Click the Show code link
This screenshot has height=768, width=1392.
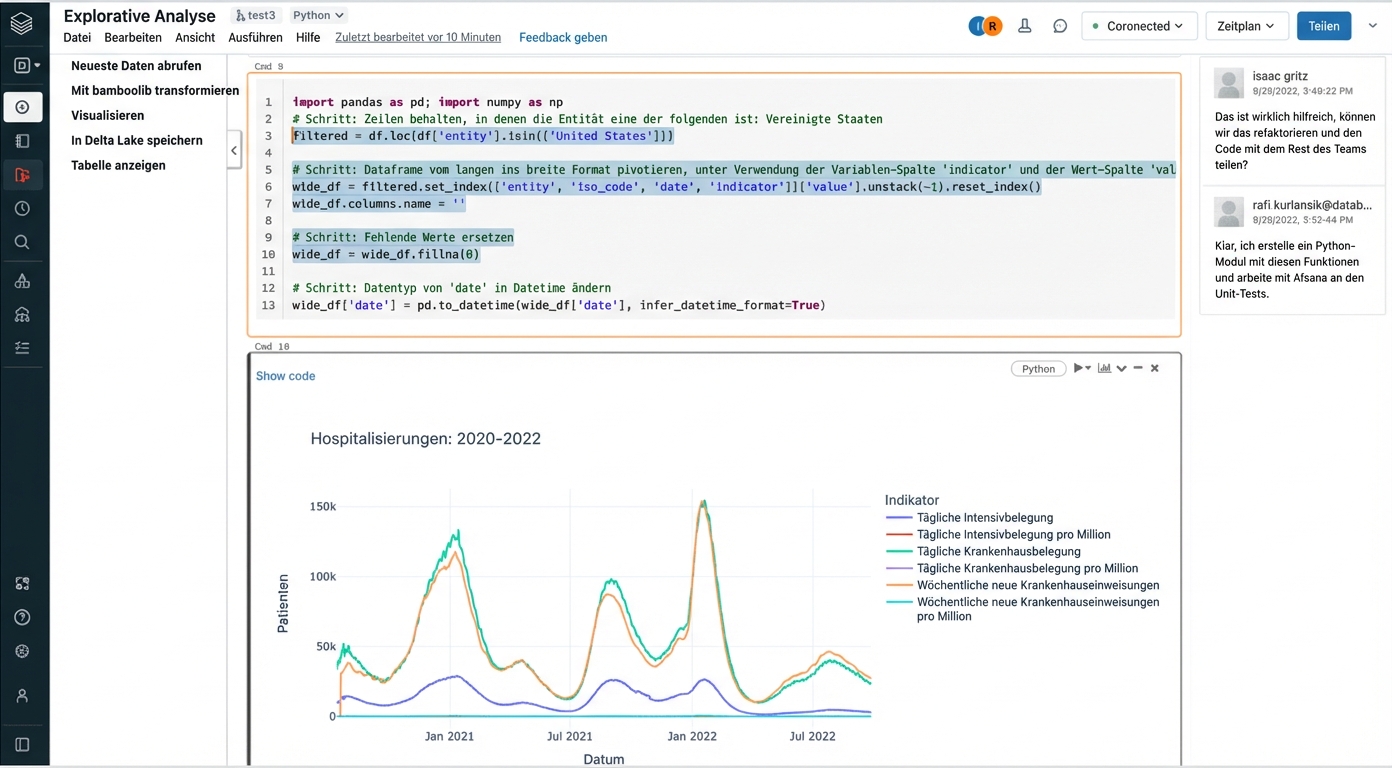[285, 376]
